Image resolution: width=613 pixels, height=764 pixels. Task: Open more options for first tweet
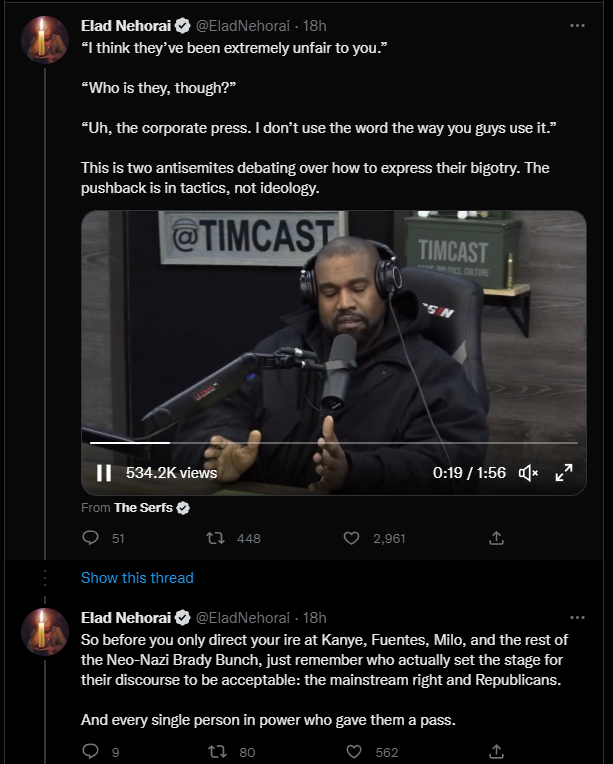576,24
